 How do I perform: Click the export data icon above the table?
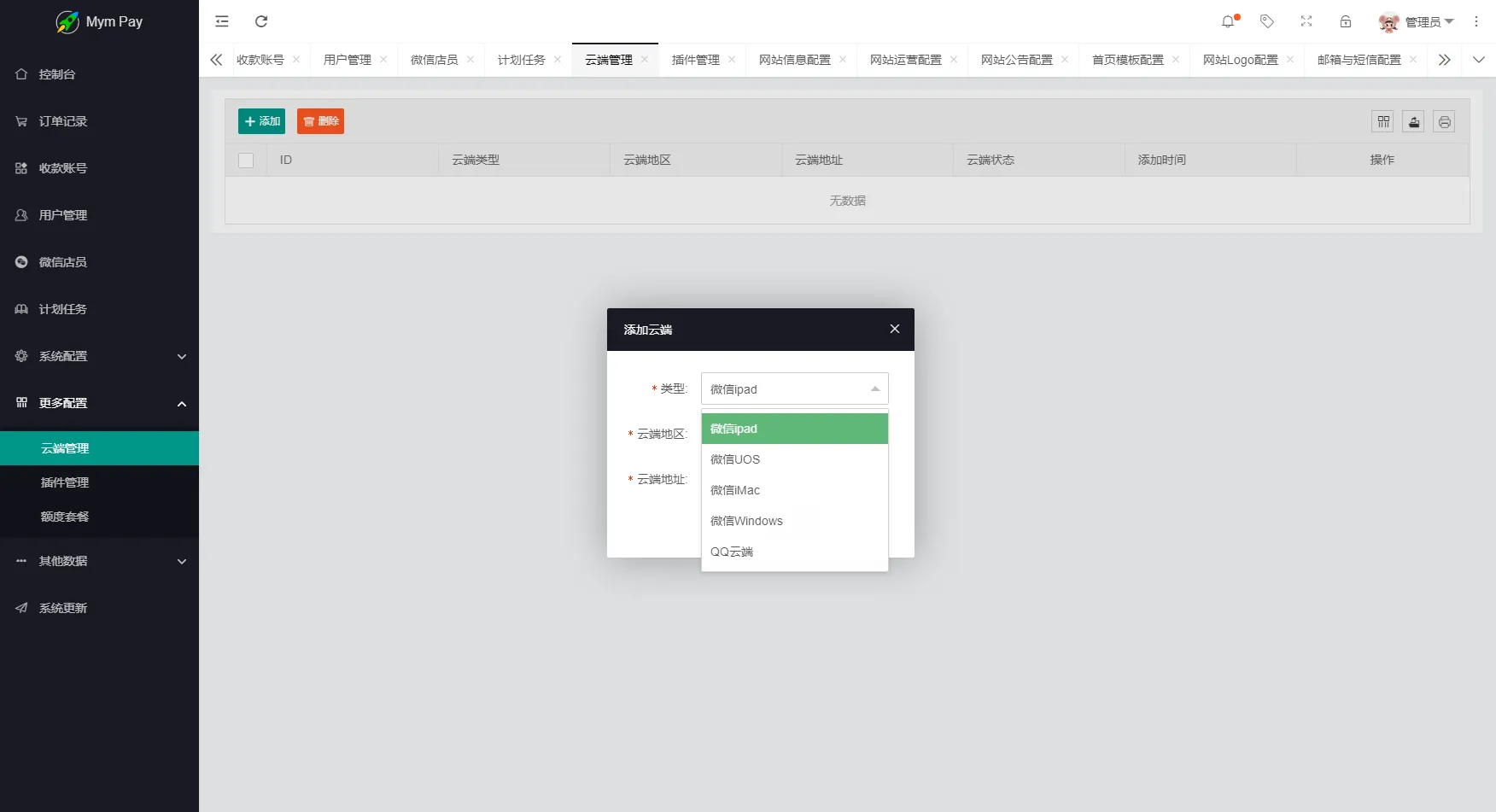tap(1413, 121)
